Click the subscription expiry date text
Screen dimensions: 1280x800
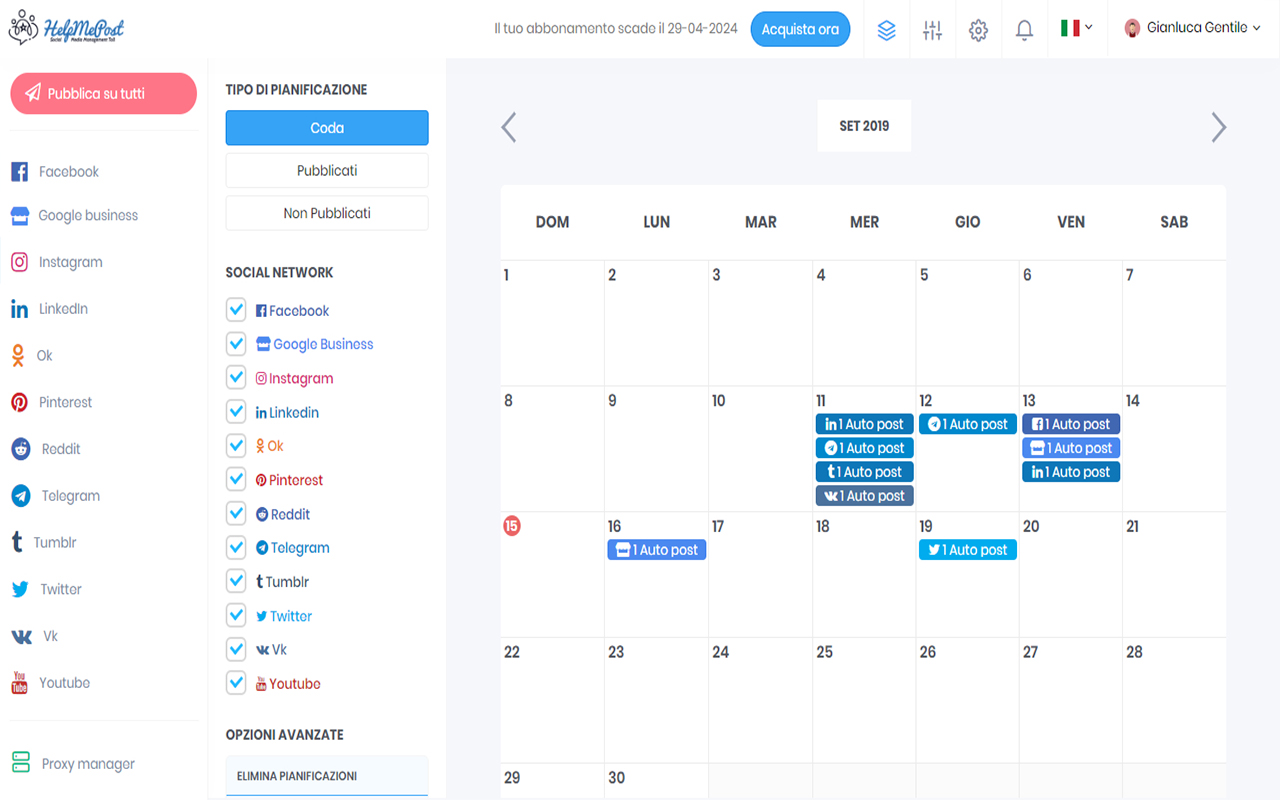point(616,29)
